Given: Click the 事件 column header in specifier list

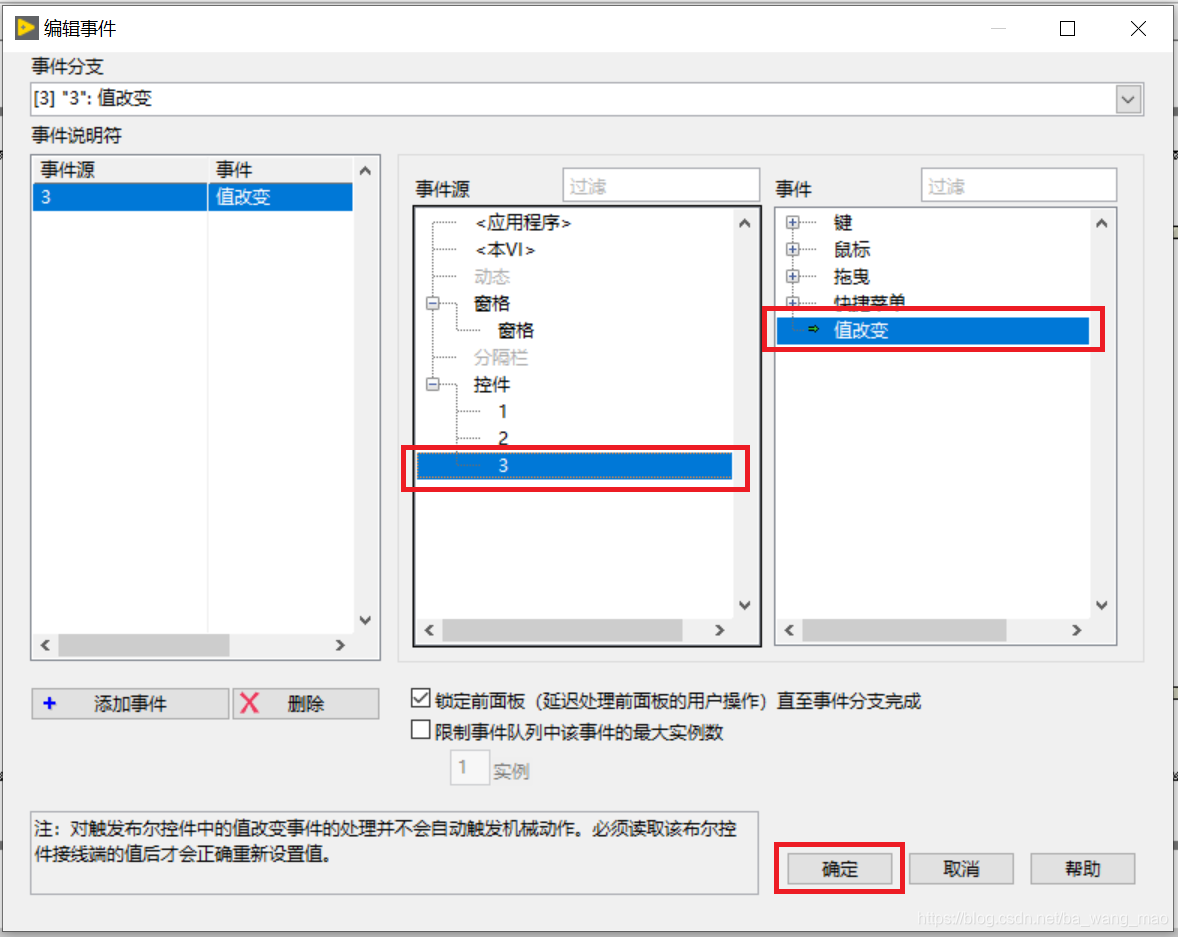Looking at the screenshot, I should click(279, 169).
